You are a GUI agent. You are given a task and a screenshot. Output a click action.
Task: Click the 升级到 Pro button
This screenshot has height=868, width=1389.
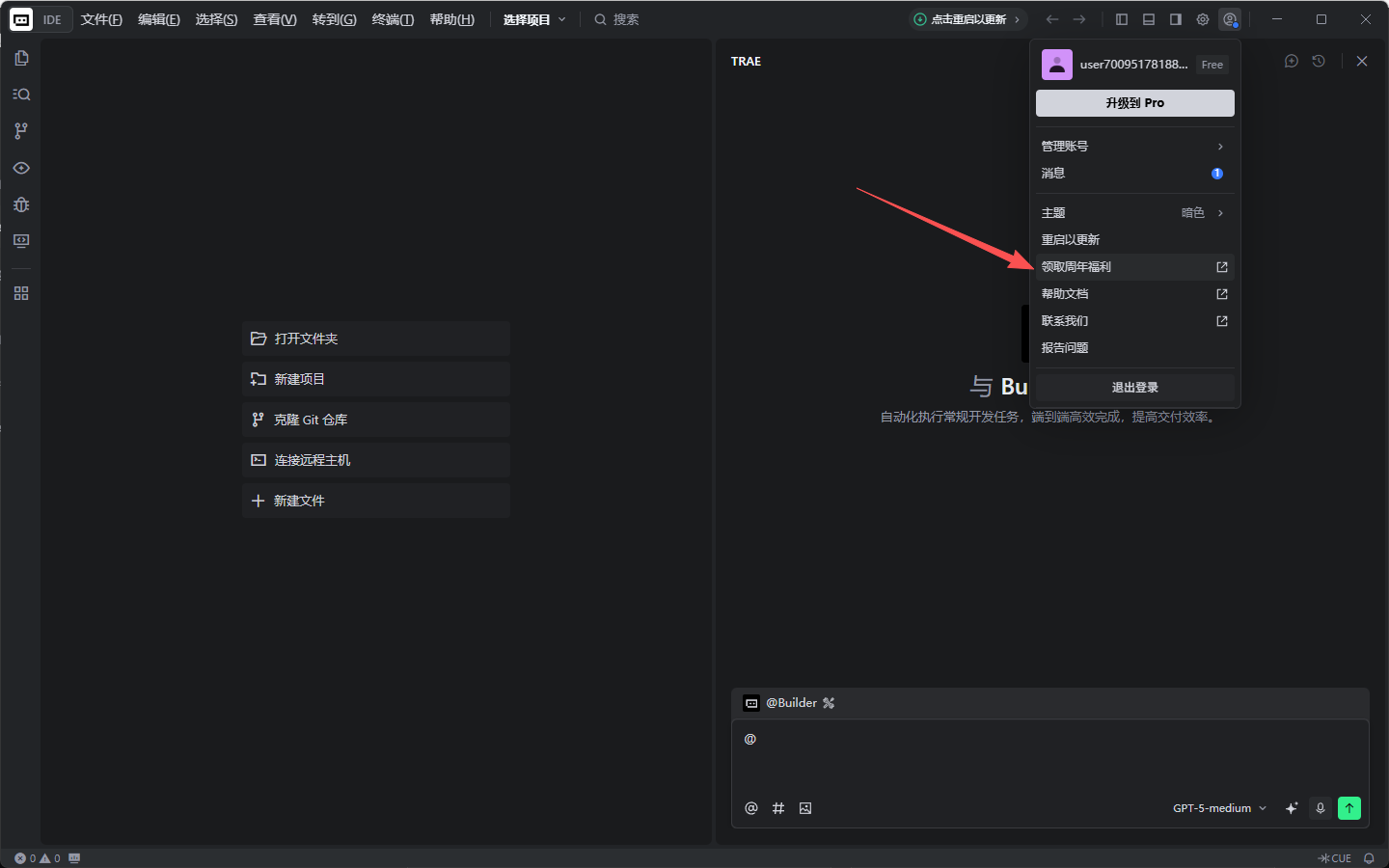(1134, 103)
